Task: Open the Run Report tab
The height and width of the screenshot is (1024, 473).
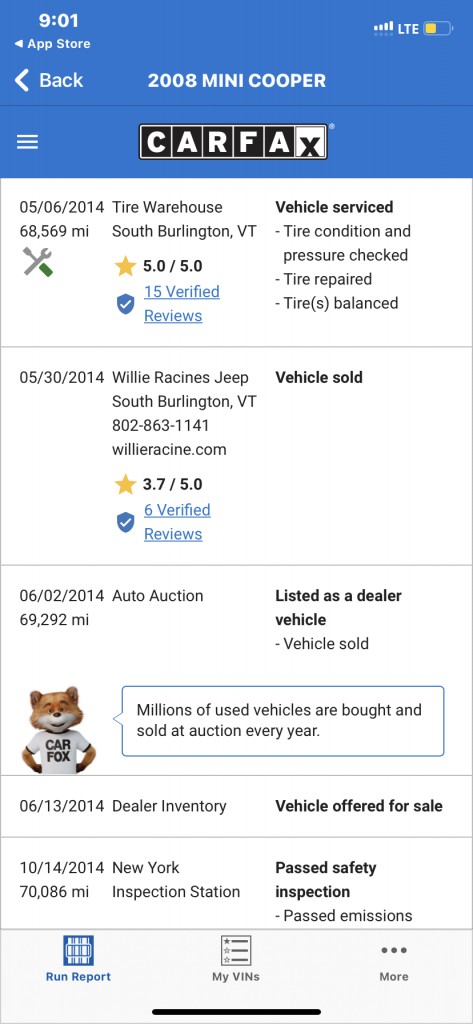Action: point(78,959)
